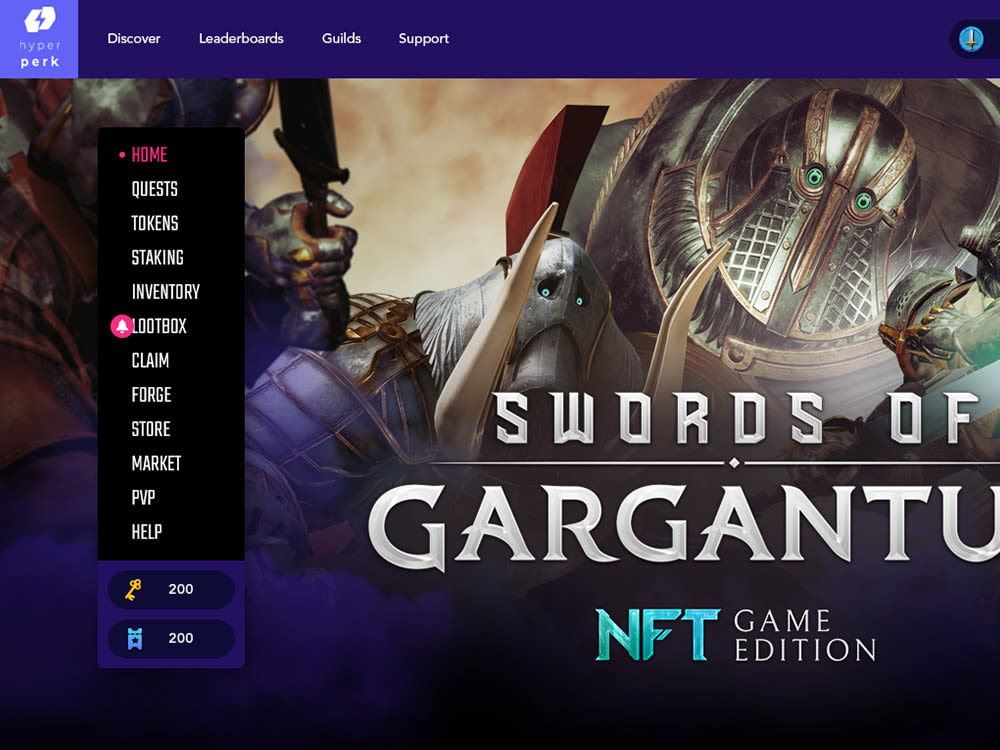Open the Discover page
Screen dimensions: 1000x750
click(134, 38)
